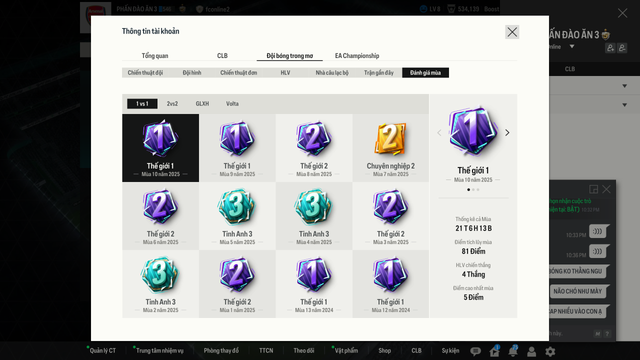Select the GLXH mode filter

(202, 104)
